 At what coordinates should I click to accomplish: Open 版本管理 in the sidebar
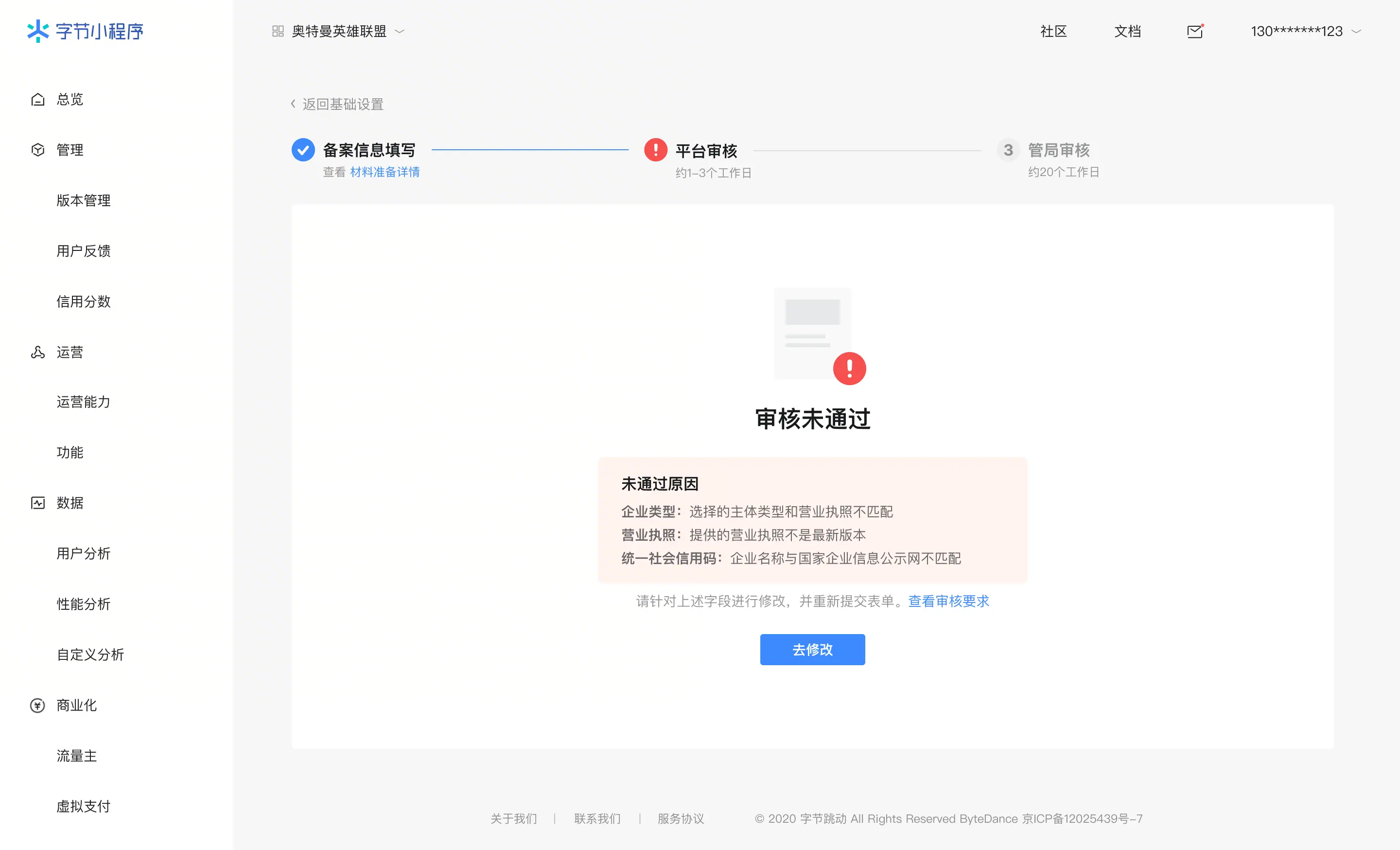(84, 200)
